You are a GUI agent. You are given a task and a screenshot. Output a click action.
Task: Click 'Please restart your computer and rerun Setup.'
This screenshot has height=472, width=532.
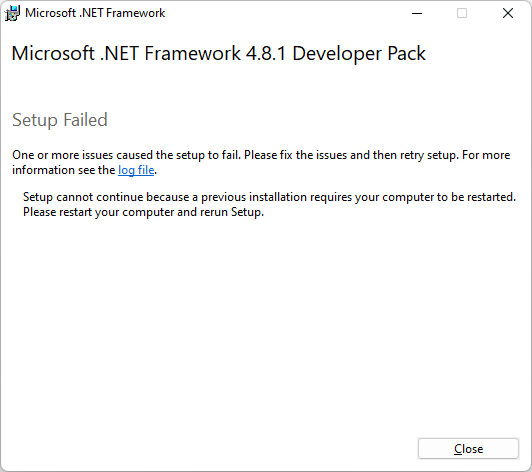(x=143, y=212)
